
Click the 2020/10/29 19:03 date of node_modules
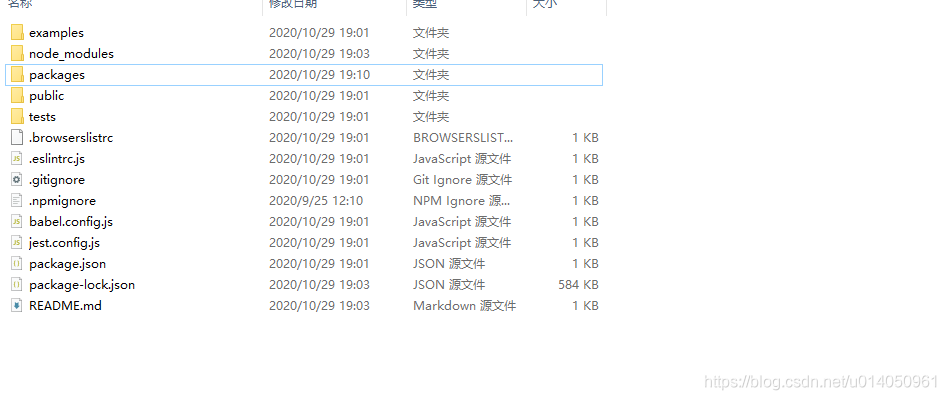319,54
